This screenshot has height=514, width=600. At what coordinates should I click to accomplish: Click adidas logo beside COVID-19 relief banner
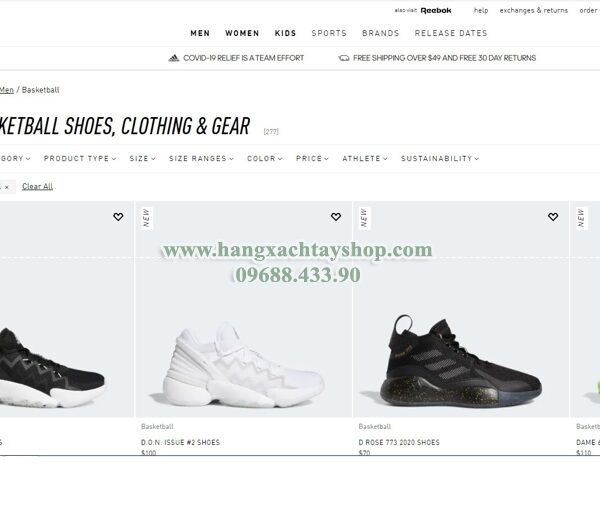174,58
